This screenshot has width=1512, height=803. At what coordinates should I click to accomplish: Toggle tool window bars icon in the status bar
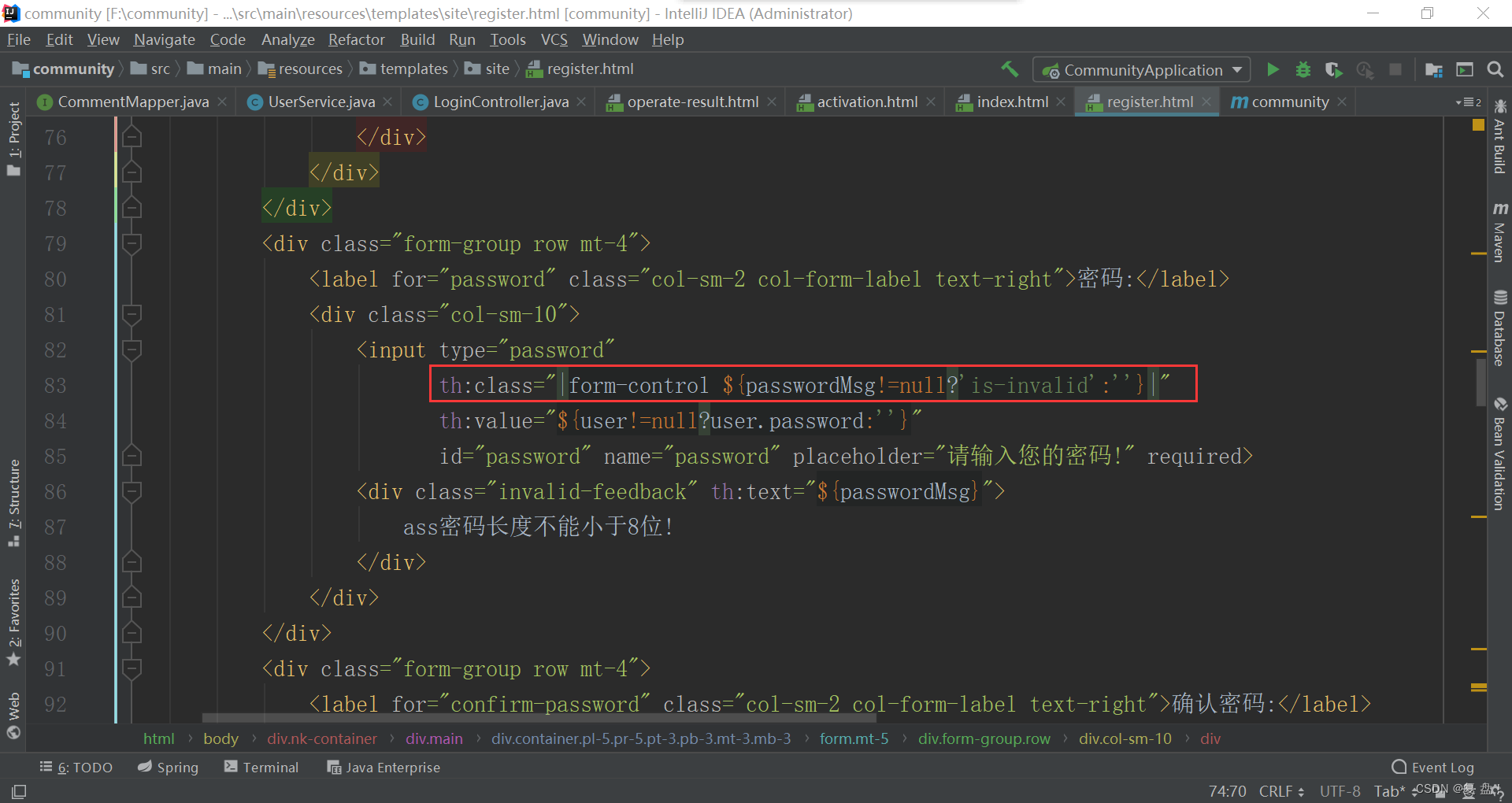(x=19, y=791)
